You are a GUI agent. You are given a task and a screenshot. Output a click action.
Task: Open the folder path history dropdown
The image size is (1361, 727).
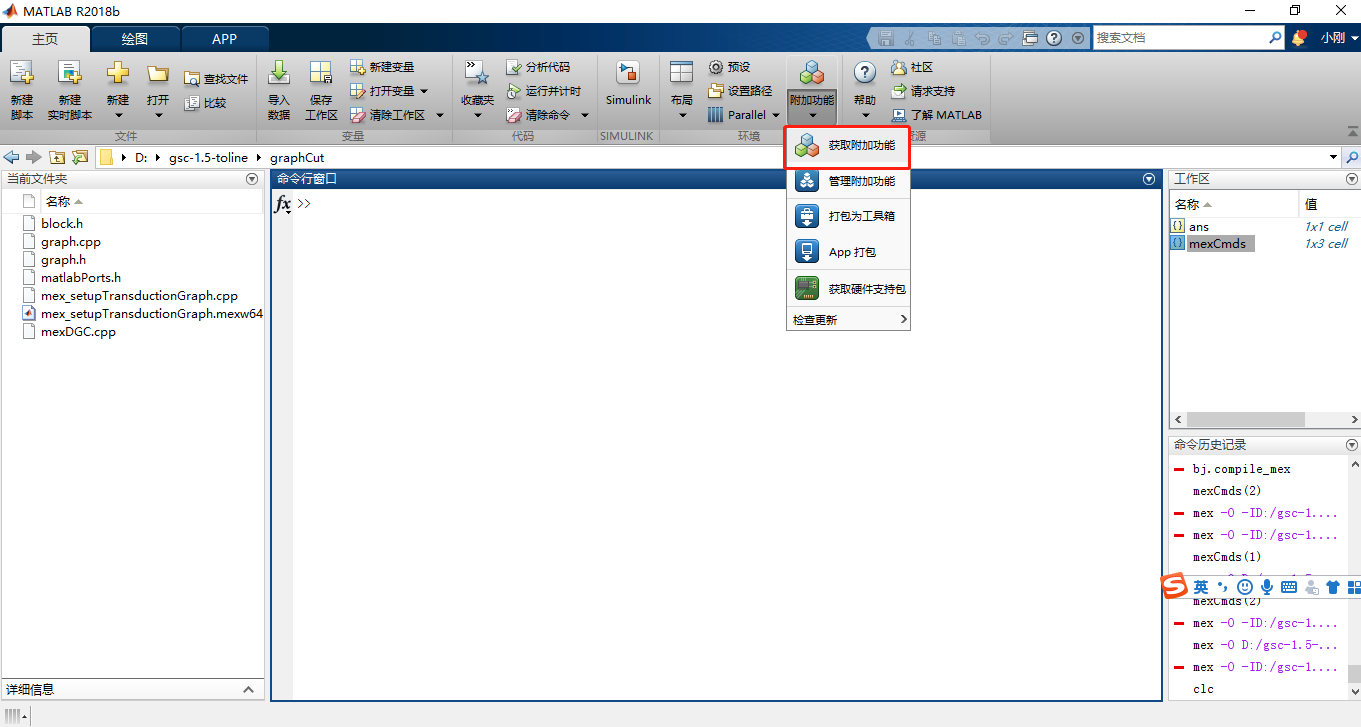1333,157
